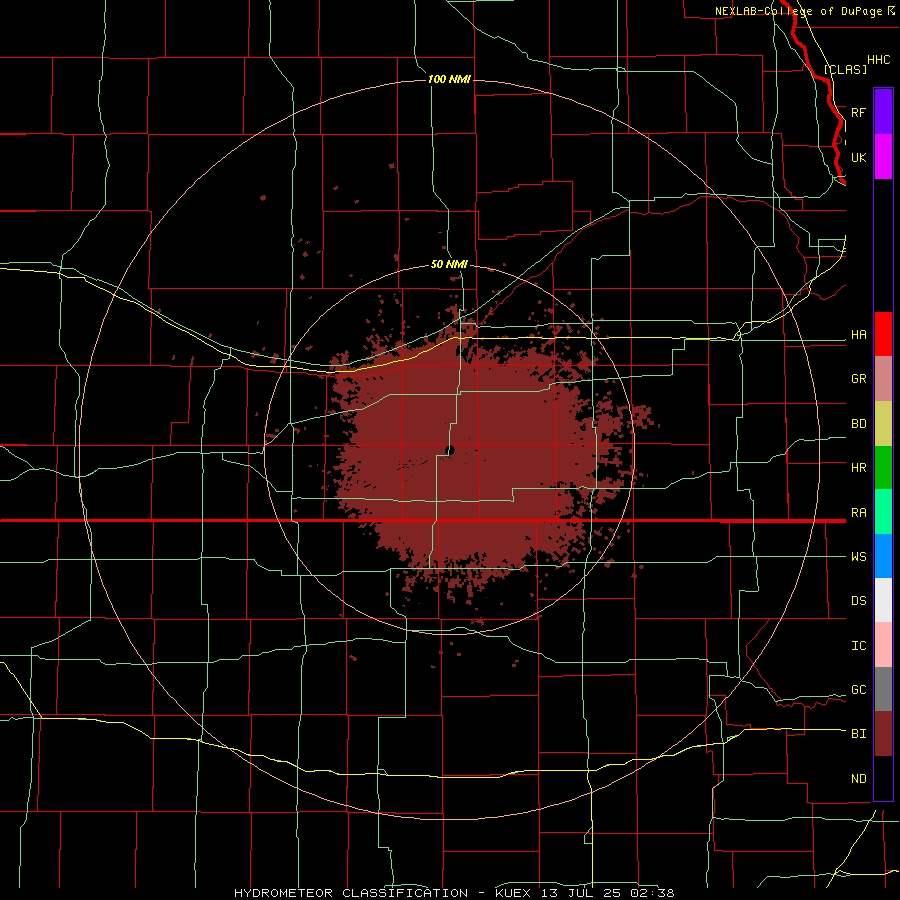Click the BD yellow legend swatch
The image size is (900, 900).
[x=883, y=424]
